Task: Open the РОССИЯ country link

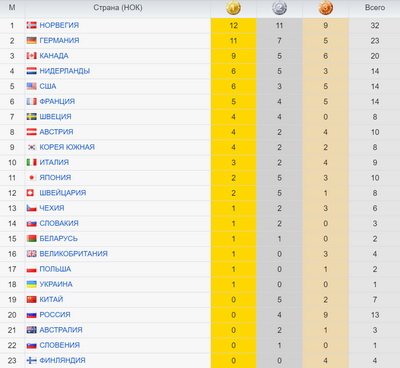Action: tap(55, 315)
